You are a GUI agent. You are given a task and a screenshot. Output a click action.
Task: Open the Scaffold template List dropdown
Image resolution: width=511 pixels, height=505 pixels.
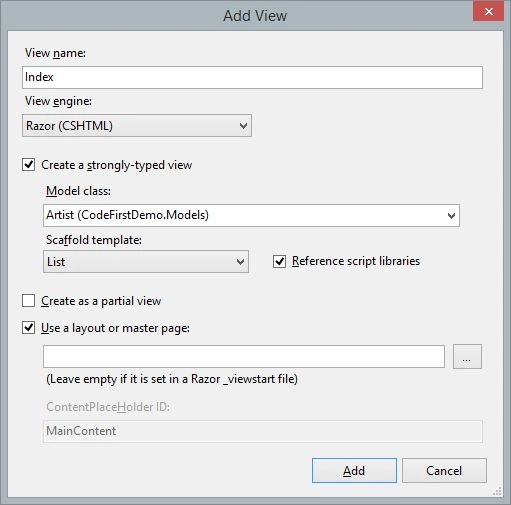pos(146,262)
